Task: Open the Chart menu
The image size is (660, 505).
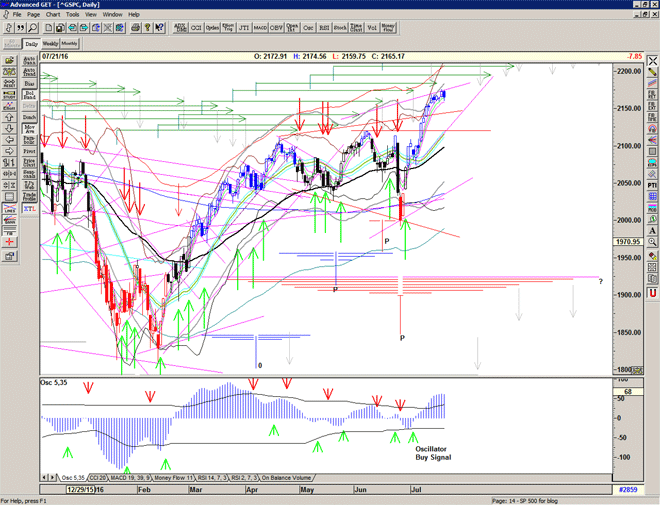Action: tap(52, 15)
